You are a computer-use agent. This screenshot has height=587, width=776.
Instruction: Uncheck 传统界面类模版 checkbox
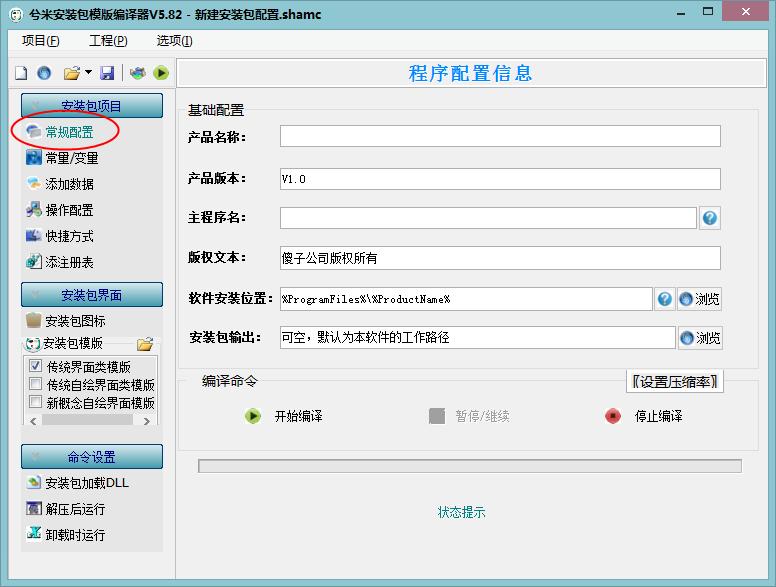coord(35,366)
